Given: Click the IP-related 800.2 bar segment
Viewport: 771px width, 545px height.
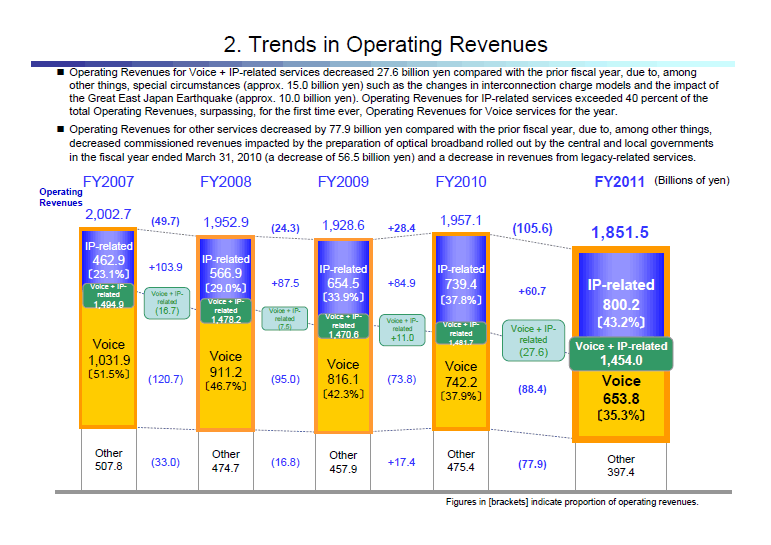Looking at the screenshot, I should tap(621, 295).
